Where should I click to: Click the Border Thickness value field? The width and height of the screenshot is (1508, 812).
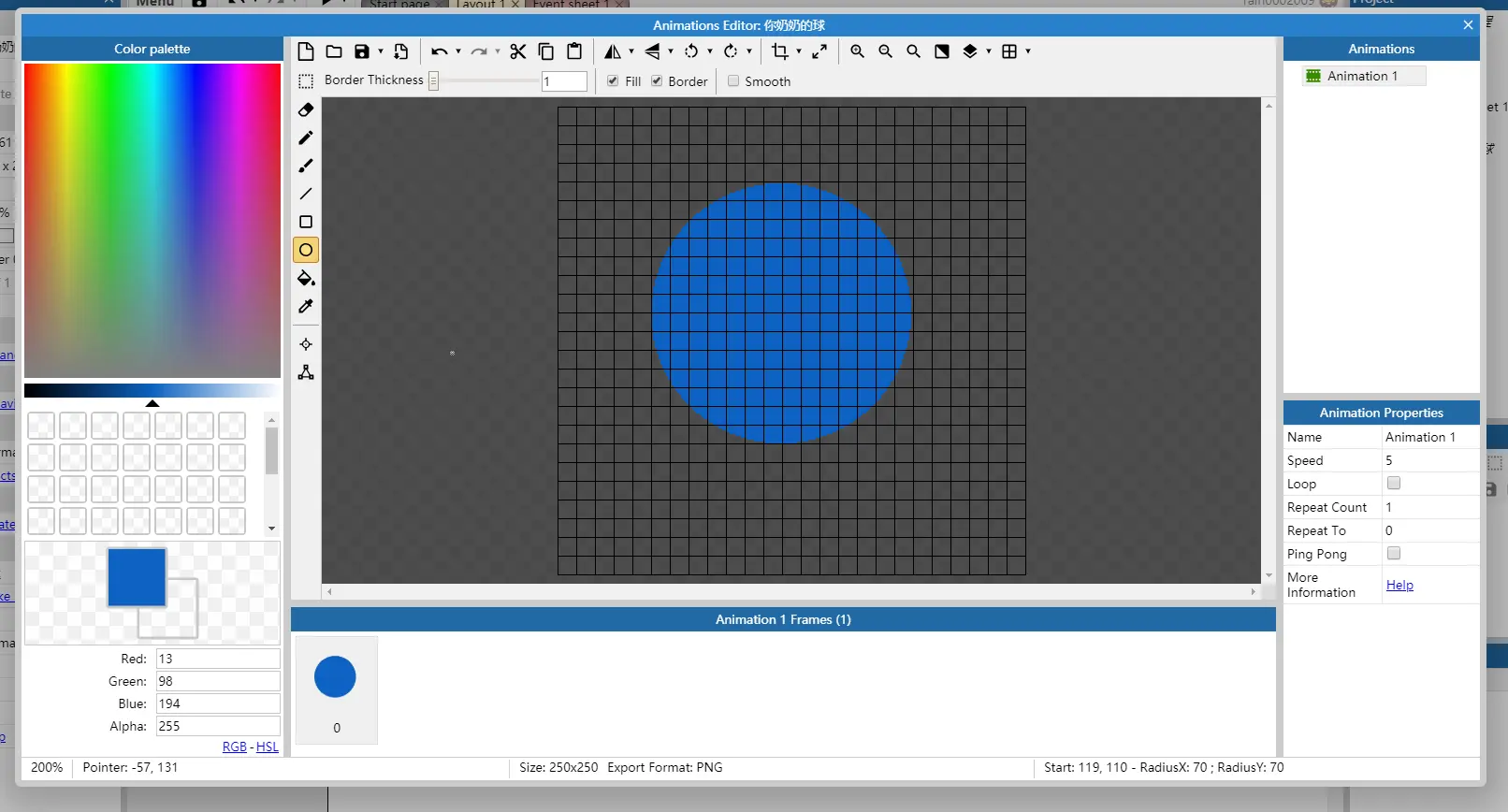click(x=564, y=81)
